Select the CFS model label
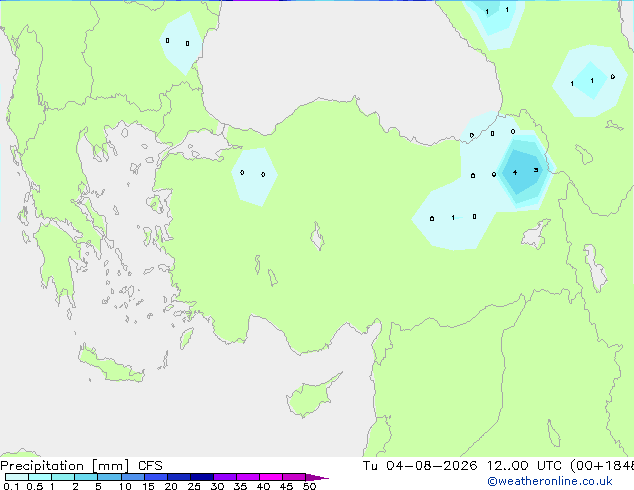634x490 pixels. [150, 466]
